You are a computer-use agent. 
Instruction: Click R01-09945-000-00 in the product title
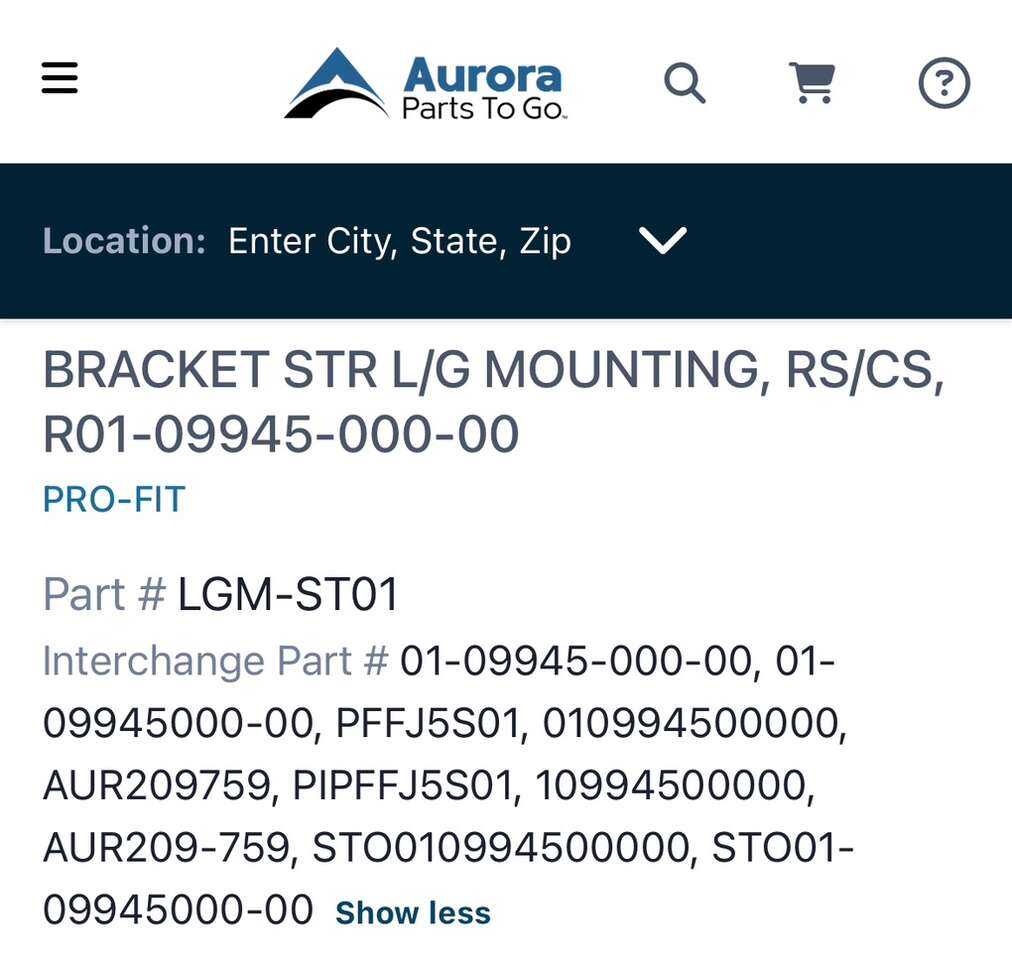(x=281, y=435)
